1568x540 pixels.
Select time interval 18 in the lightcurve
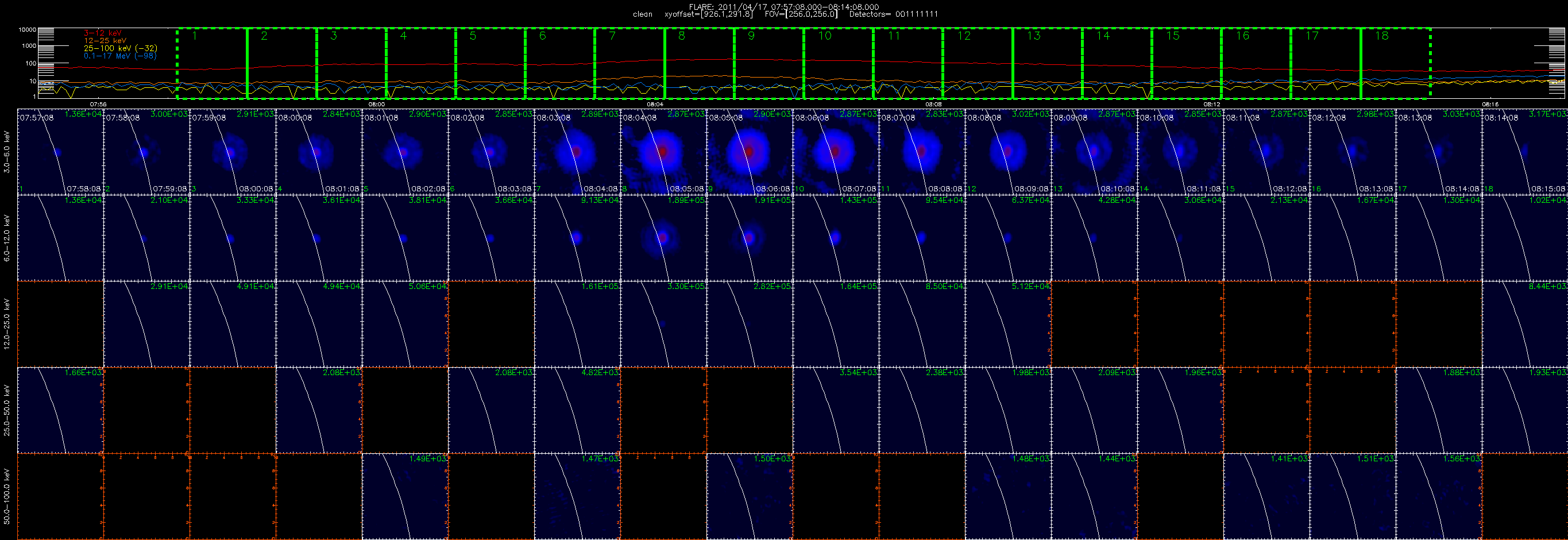[1395, 63]
